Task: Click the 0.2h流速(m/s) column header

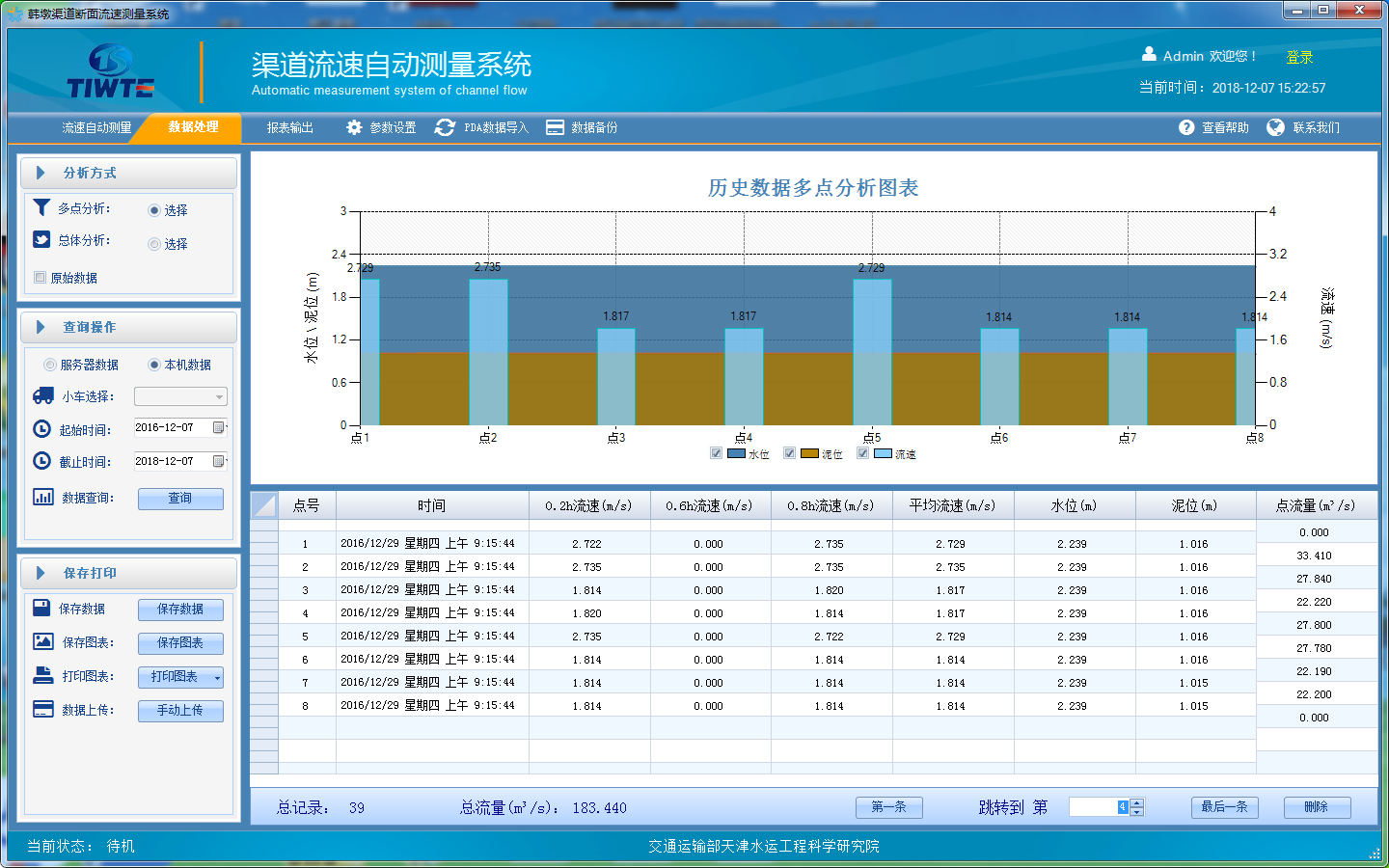Action: 589,505
